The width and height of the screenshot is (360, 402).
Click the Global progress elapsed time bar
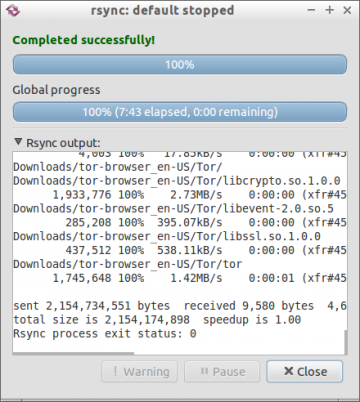(180, 112)
